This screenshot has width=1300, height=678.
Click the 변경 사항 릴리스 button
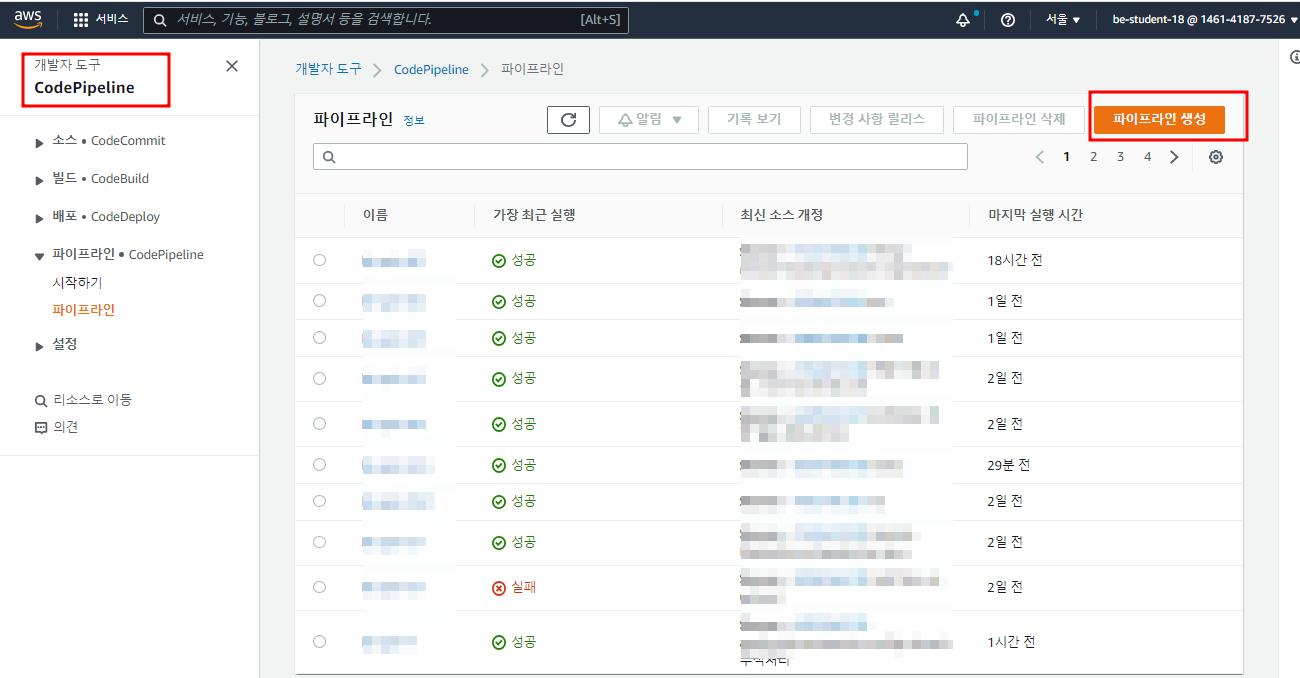pos(877,119)
